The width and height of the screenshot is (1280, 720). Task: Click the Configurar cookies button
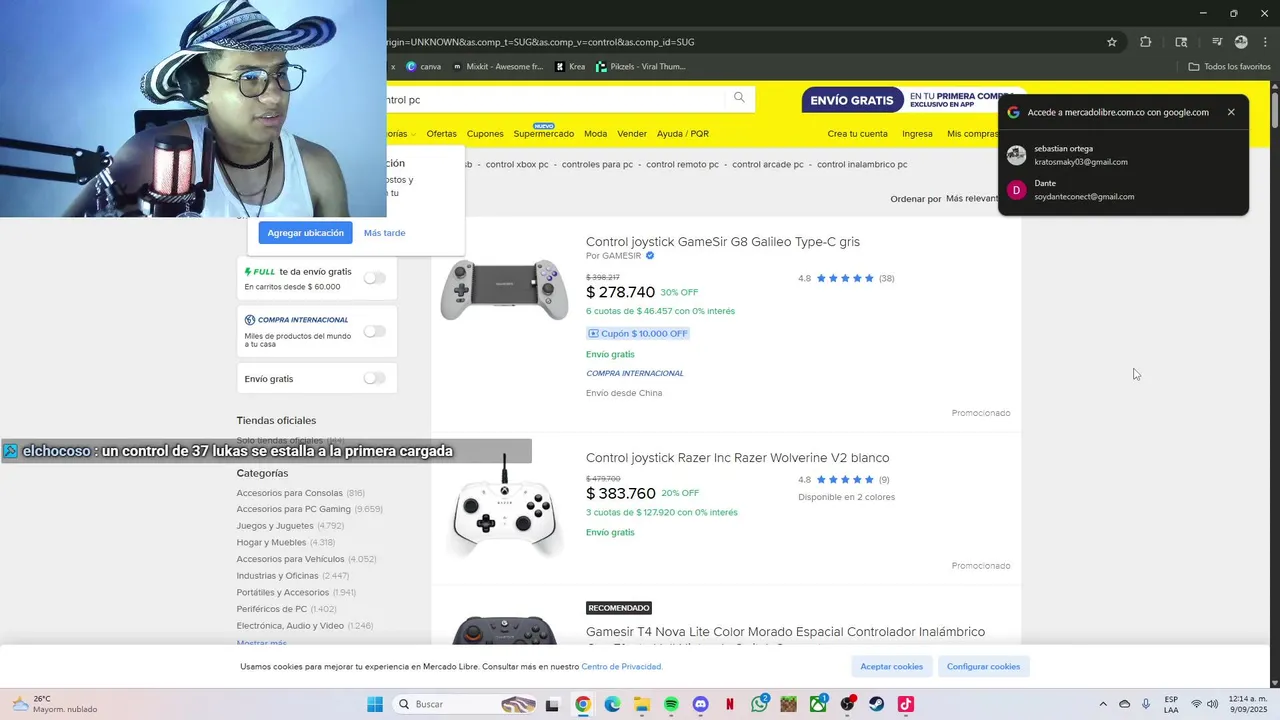(983, 666)
